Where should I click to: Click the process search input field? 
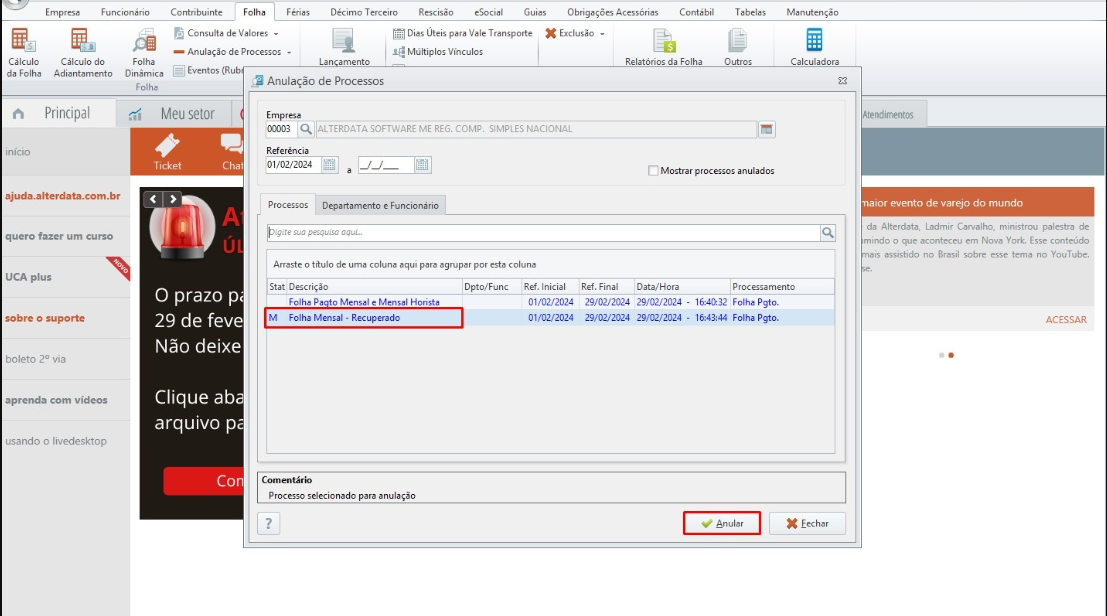[543, 232]
